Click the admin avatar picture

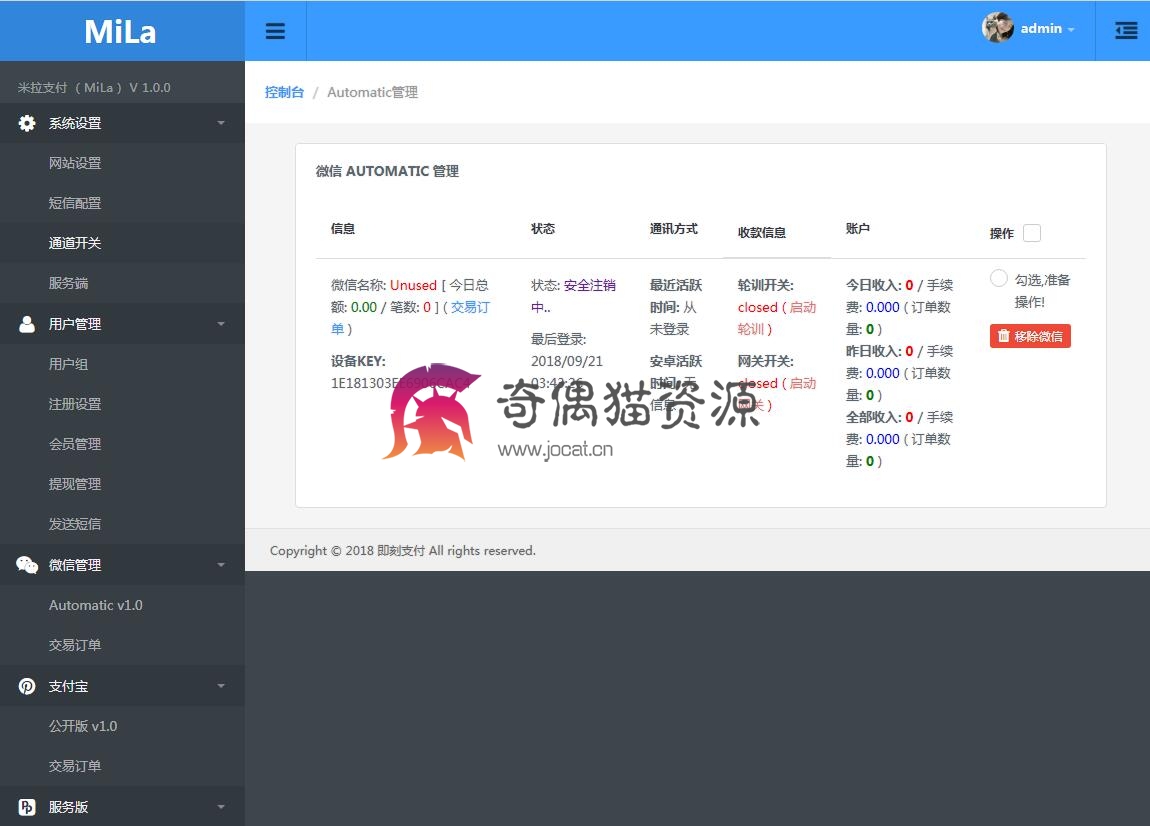click(997, 28)
